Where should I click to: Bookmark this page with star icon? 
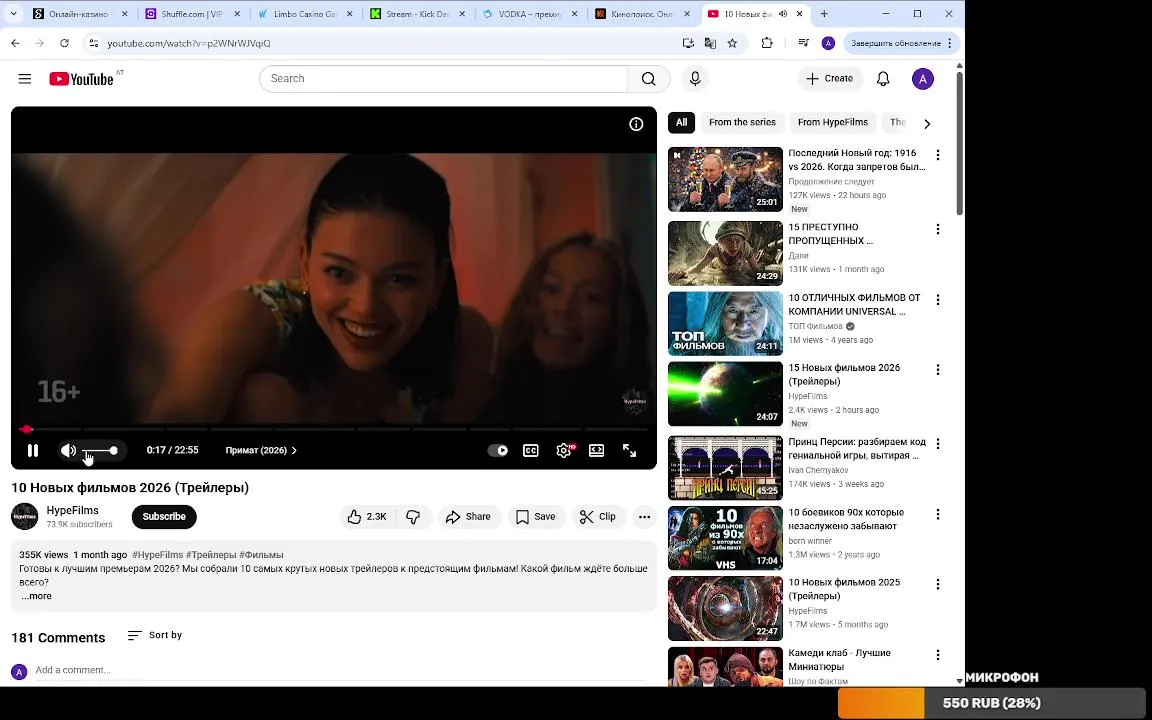pos(732,43)
